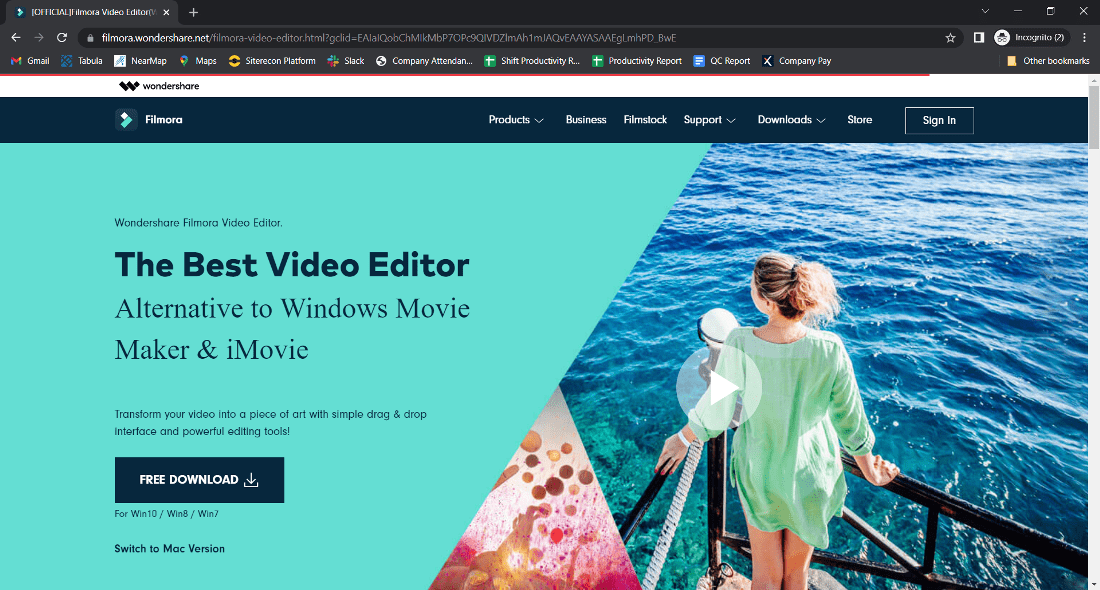Click Switch to Mac Version link

pos(170,549)
